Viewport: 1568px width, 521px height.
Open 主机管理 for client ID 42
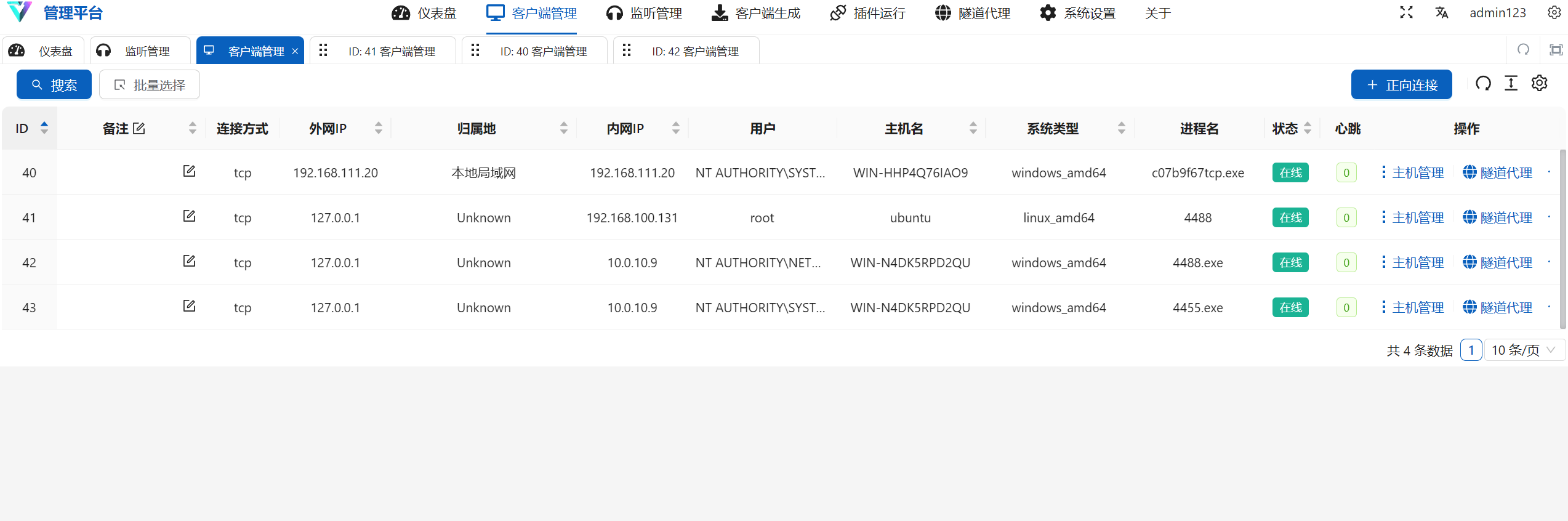tap(1413, 262)
